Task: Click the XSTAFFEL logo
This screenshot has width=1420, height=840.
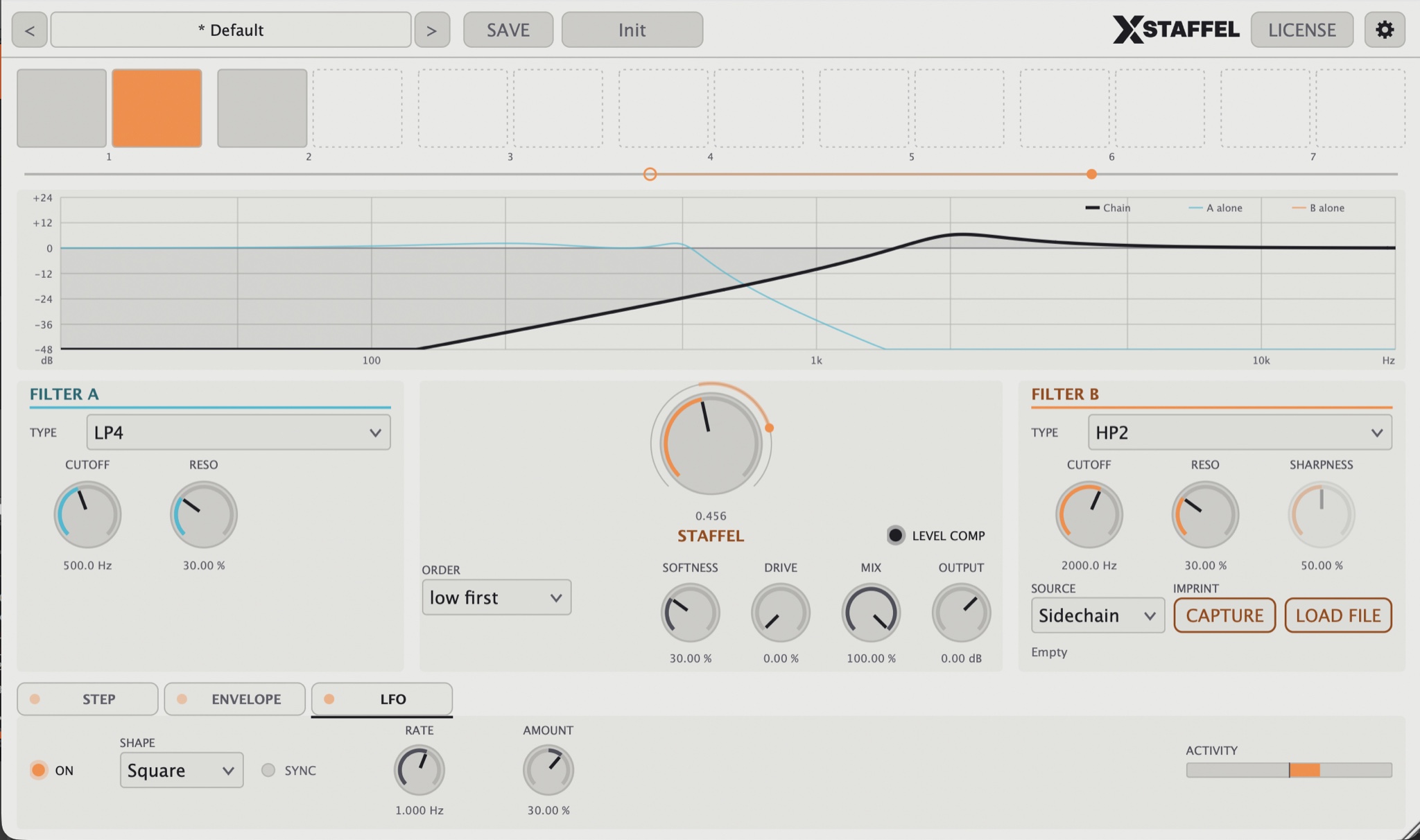Action: (x=1176, y=30)
